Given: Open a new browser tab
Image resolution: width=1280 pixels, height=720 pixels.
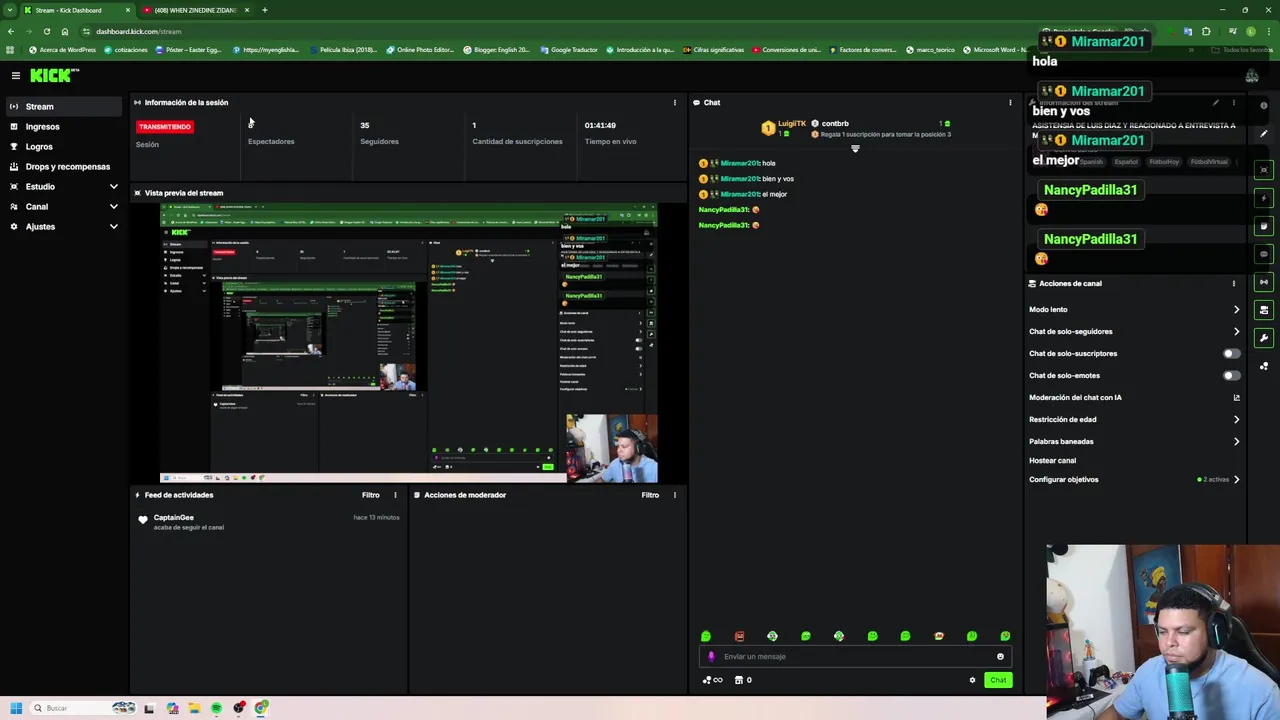Looking at the screenshot, I should pos(264,10).
